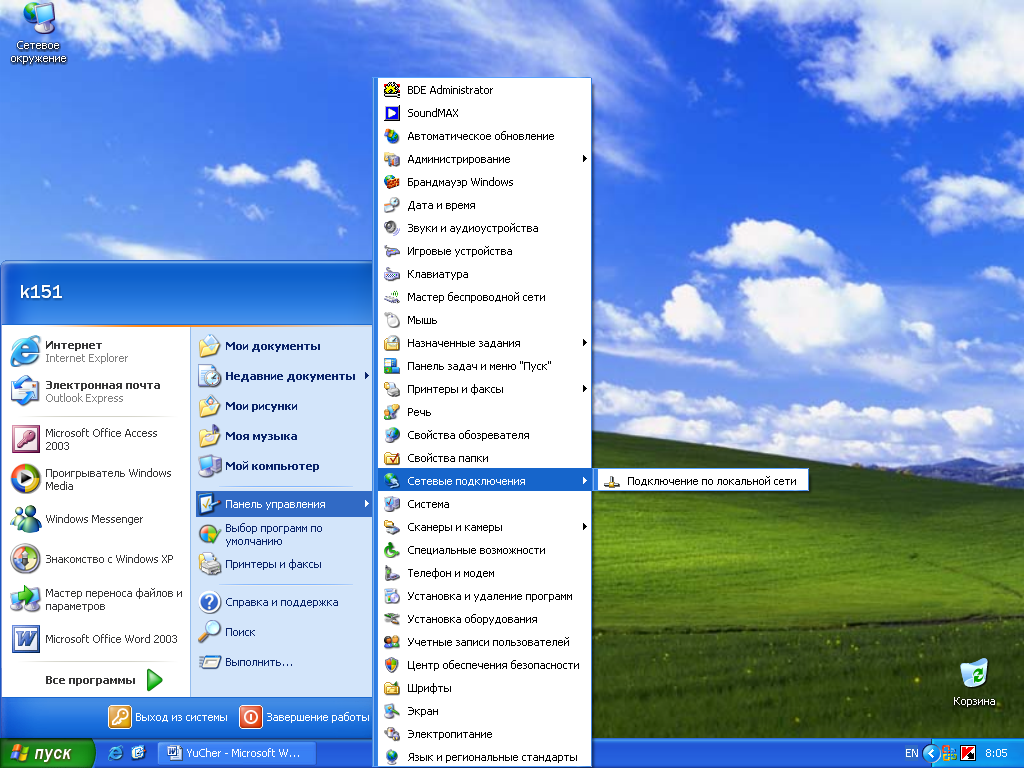The image size is (1024, 768).
Task: Open Выбор программ по умолчанию
Action: tap(283, 534)
